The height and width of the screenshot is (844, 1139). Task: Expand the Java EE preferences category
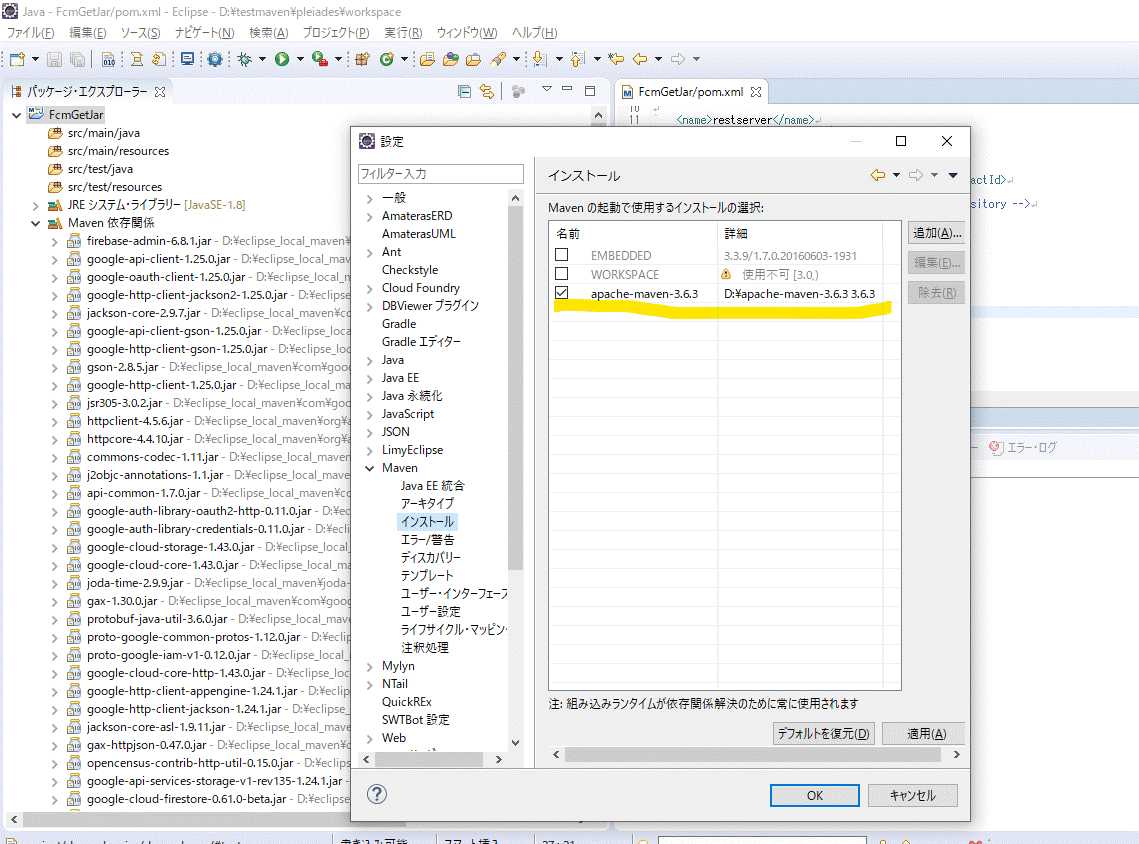(x=370, y=378)
